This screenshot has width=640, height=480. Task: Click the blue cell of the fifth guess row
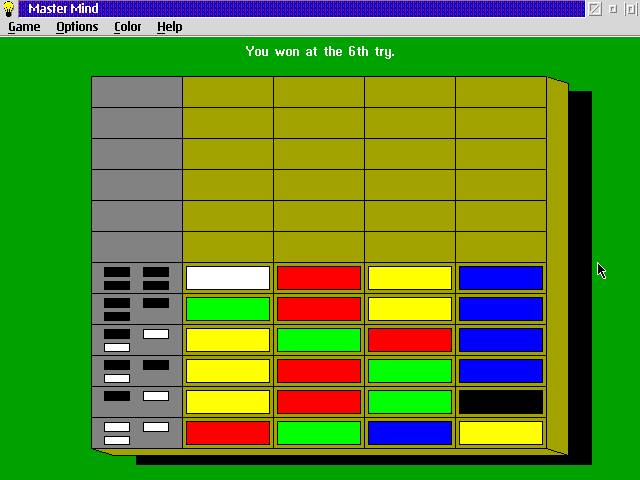click(501, 309)
